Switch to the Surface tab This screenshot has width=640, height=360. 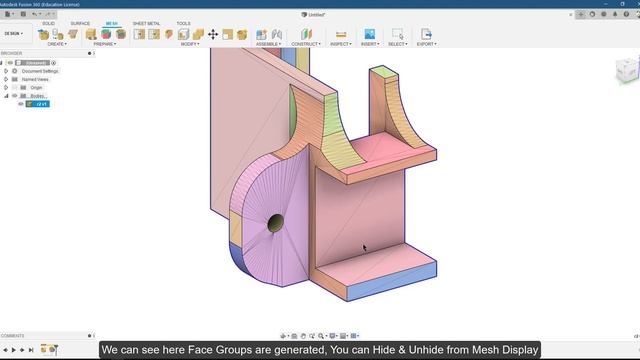[x=80, y=24]
